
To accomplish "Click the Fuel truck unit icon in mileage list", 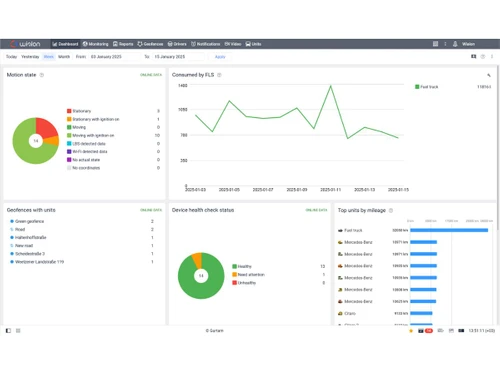I will point(340,230).
